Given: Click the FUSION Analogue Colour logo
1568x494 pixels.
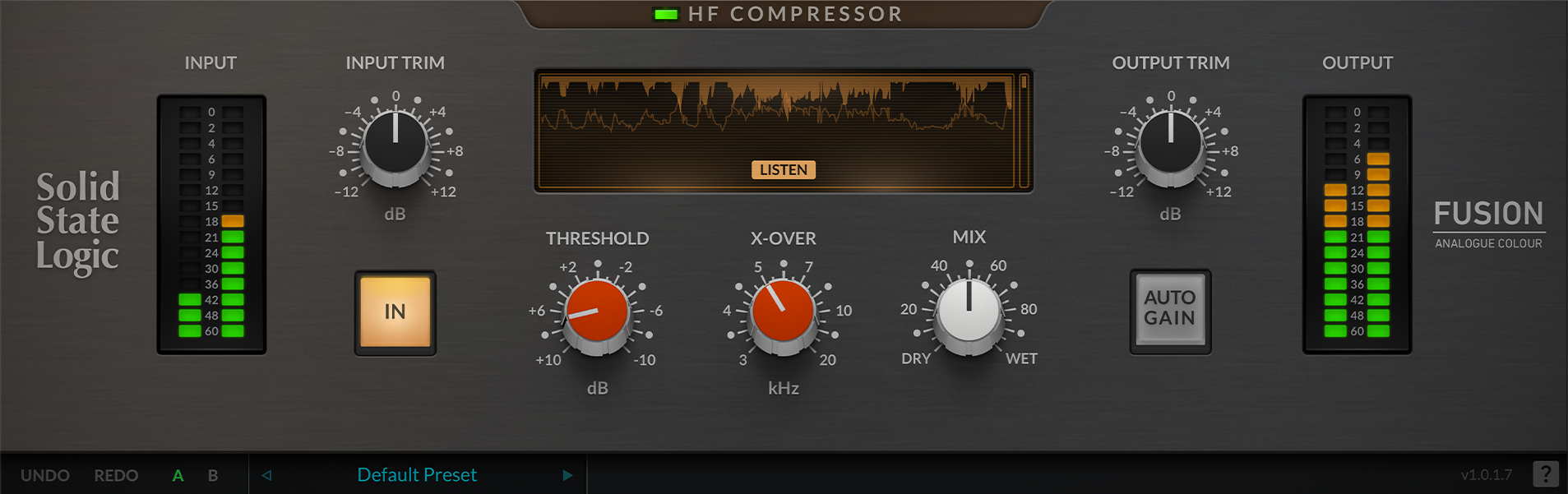Looking at the screenshot, I should pos(1488,224).
